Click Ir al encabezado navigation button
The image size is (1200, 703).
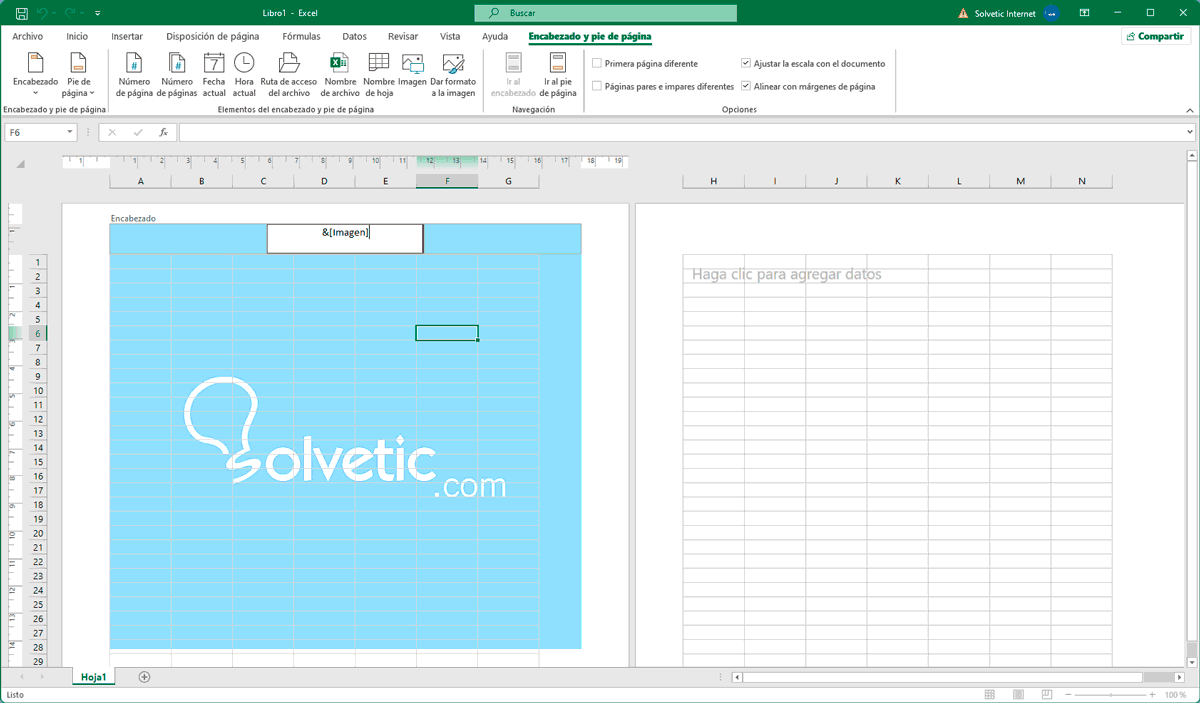click(513, 75)
